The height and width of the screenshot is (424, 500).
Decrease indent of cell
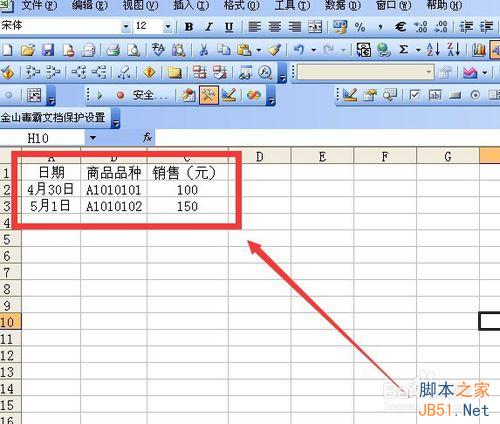pos(466,27)
